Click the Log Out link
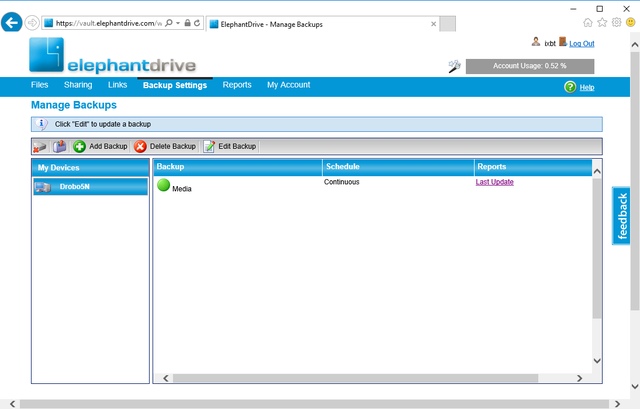 pyautogui.click(x=582, y=44)
